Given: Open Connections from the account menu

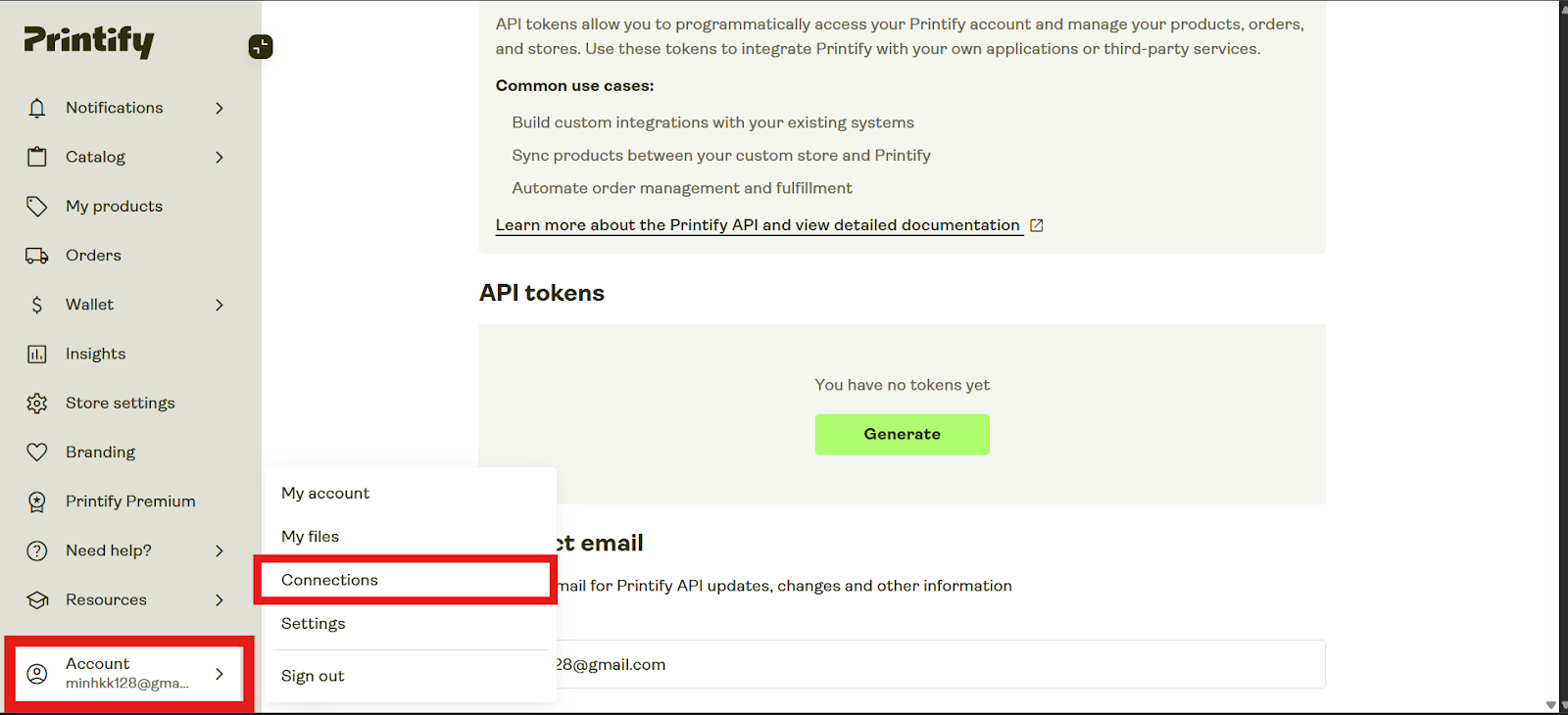Looking at the screenshot, I should [329, 580].
